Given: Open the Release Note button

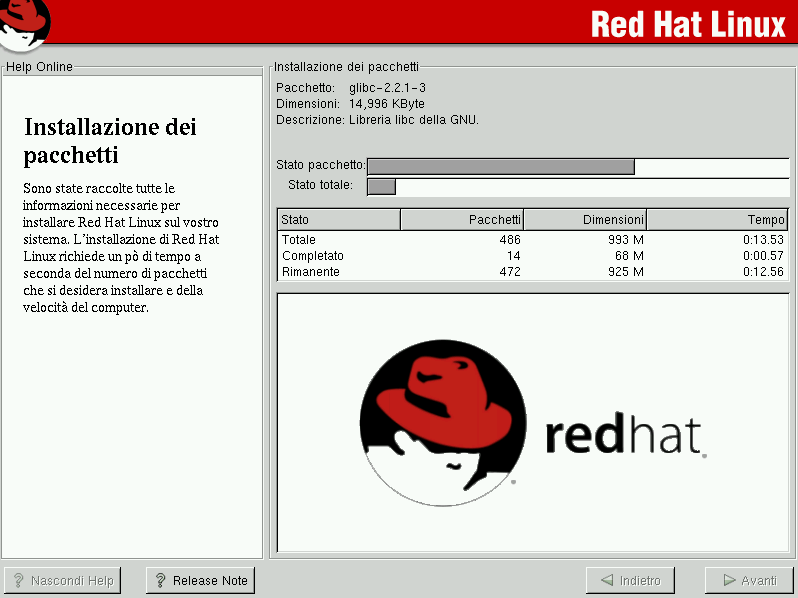Looking at the screenshot, I should point(200,581).
